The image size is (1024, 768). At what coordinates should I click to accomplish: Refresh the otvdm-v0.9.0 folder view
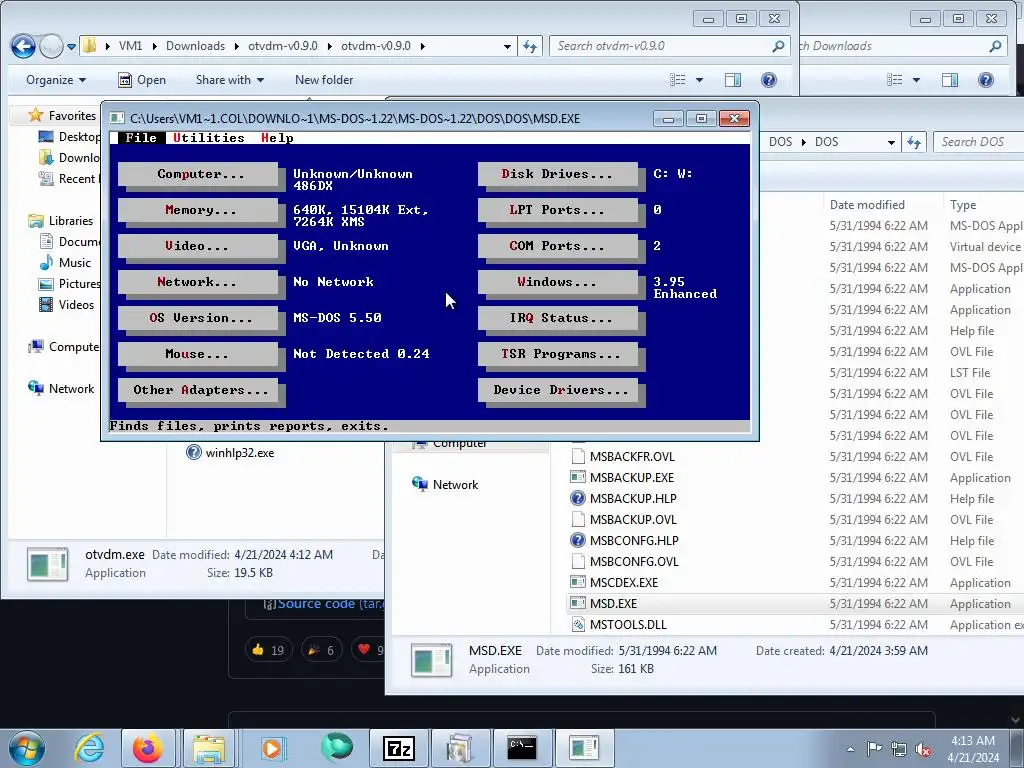coord(530,46)
